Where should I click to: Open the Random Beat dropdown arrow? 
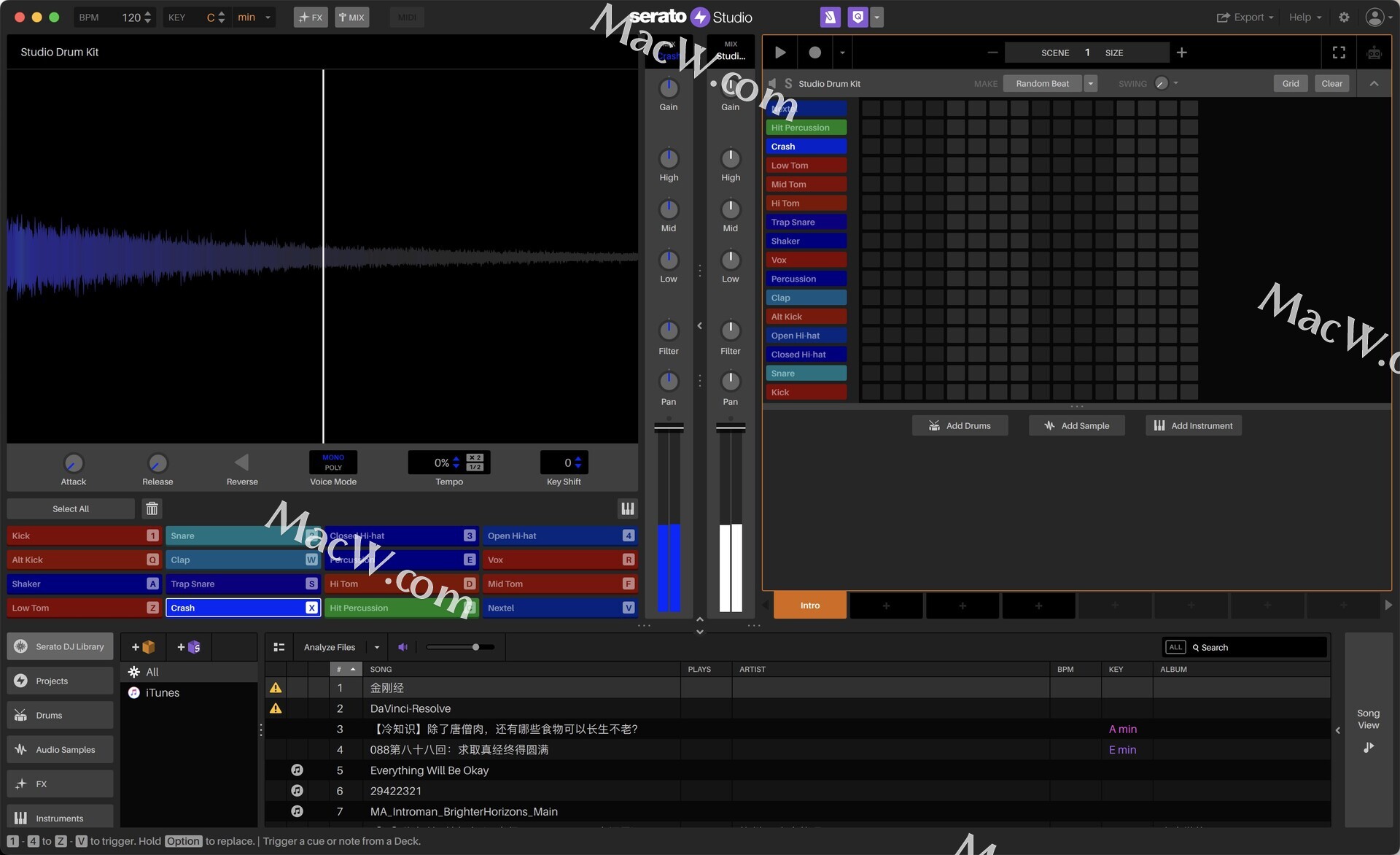click(1091, 83)
